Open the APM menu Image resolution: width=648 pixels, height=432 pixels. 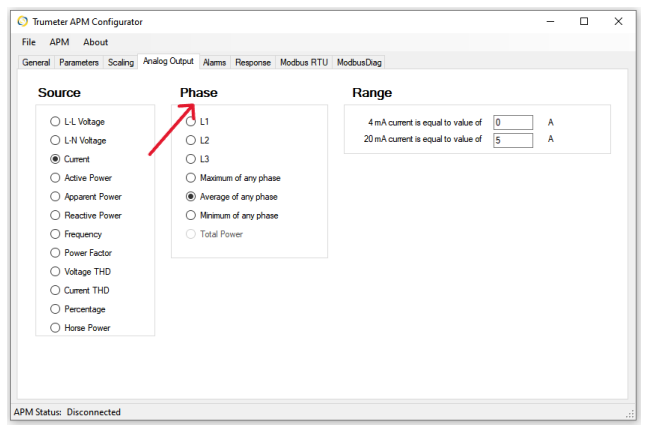pos(59,42)
